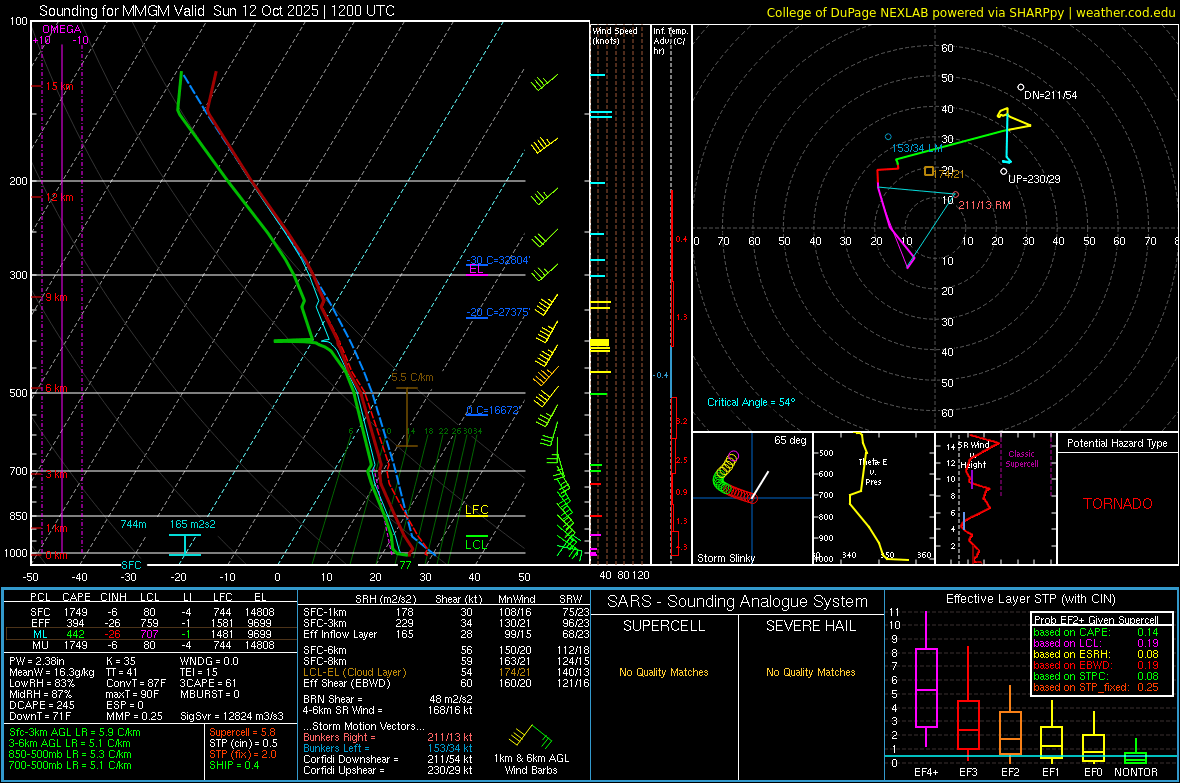The image size is (1180, 783).
Task: Click 'No Quality Matches' under SUPERCELL
Action: point(664,672)
